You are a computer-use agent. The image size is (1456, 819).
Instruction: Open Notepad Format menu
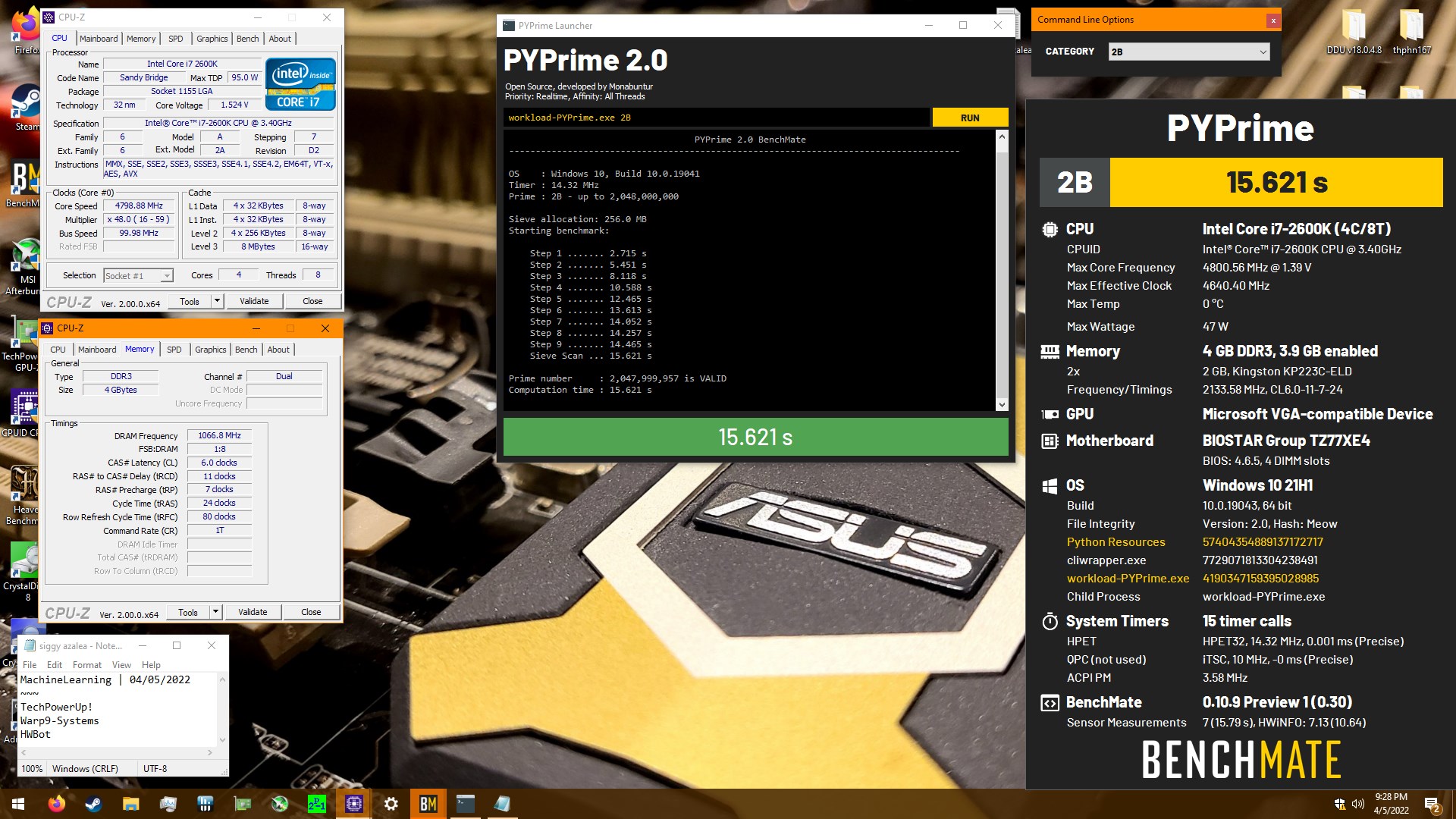click(x=87, y=665)
